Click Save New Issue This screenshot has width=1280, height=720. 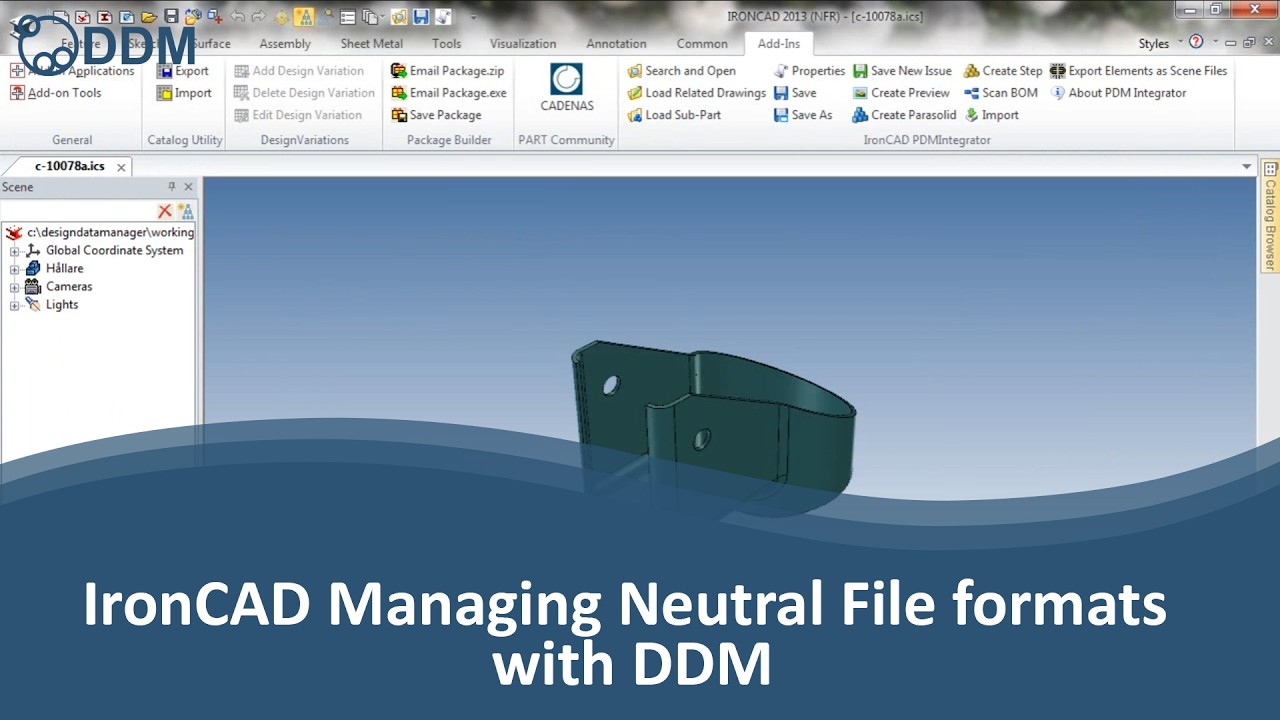(902, 71)
